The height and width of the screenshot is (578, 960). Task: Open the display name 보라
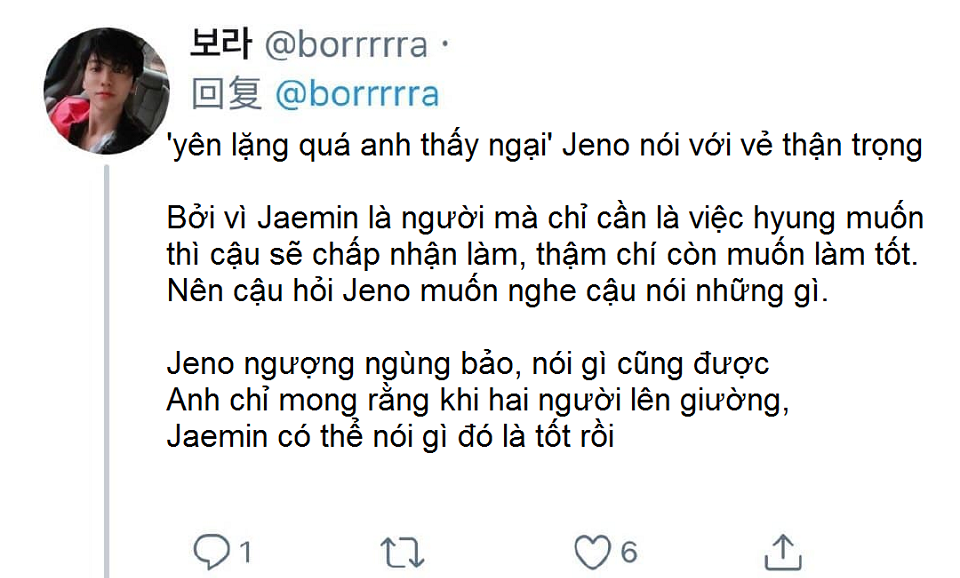(x=221, y=44)
